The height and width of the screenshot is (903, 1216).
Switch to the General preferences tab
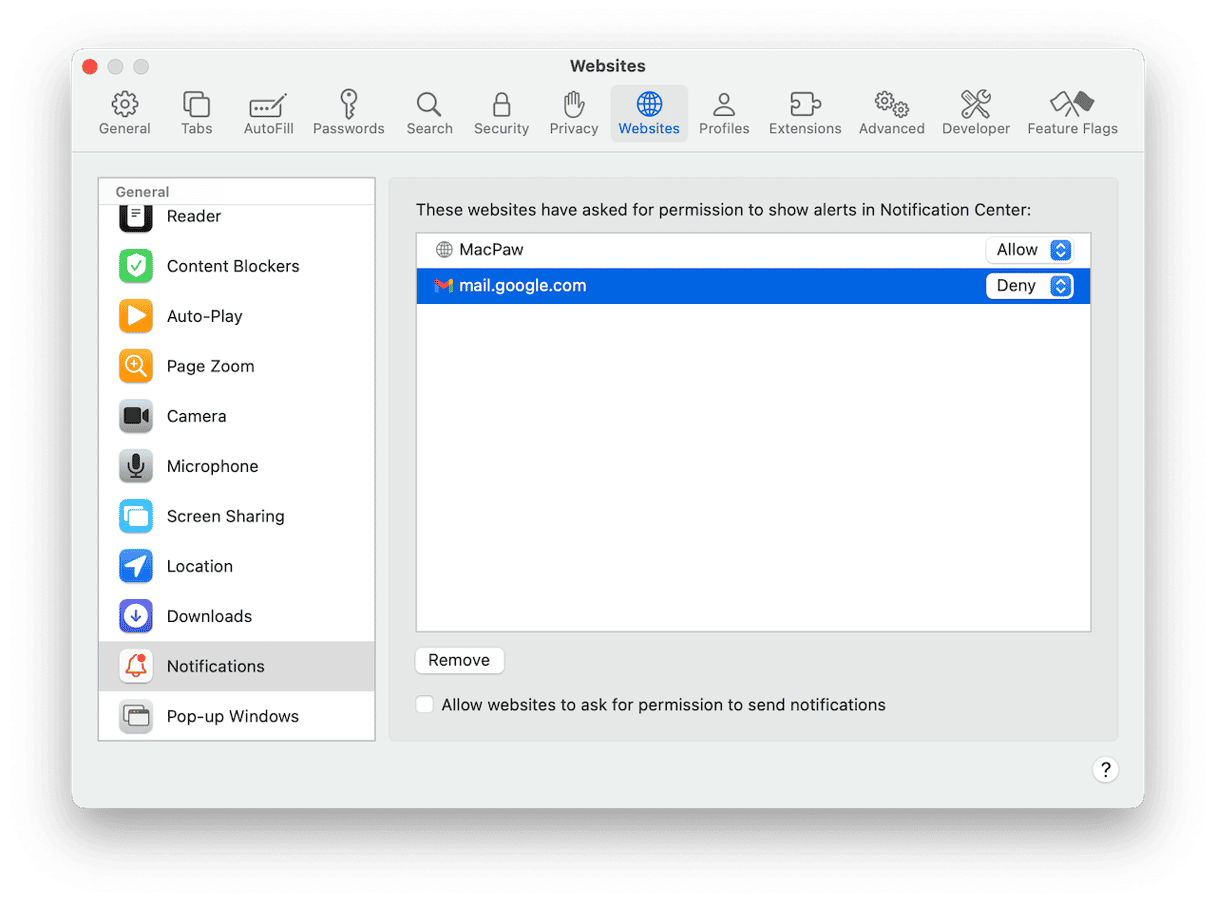coord(125,113)
